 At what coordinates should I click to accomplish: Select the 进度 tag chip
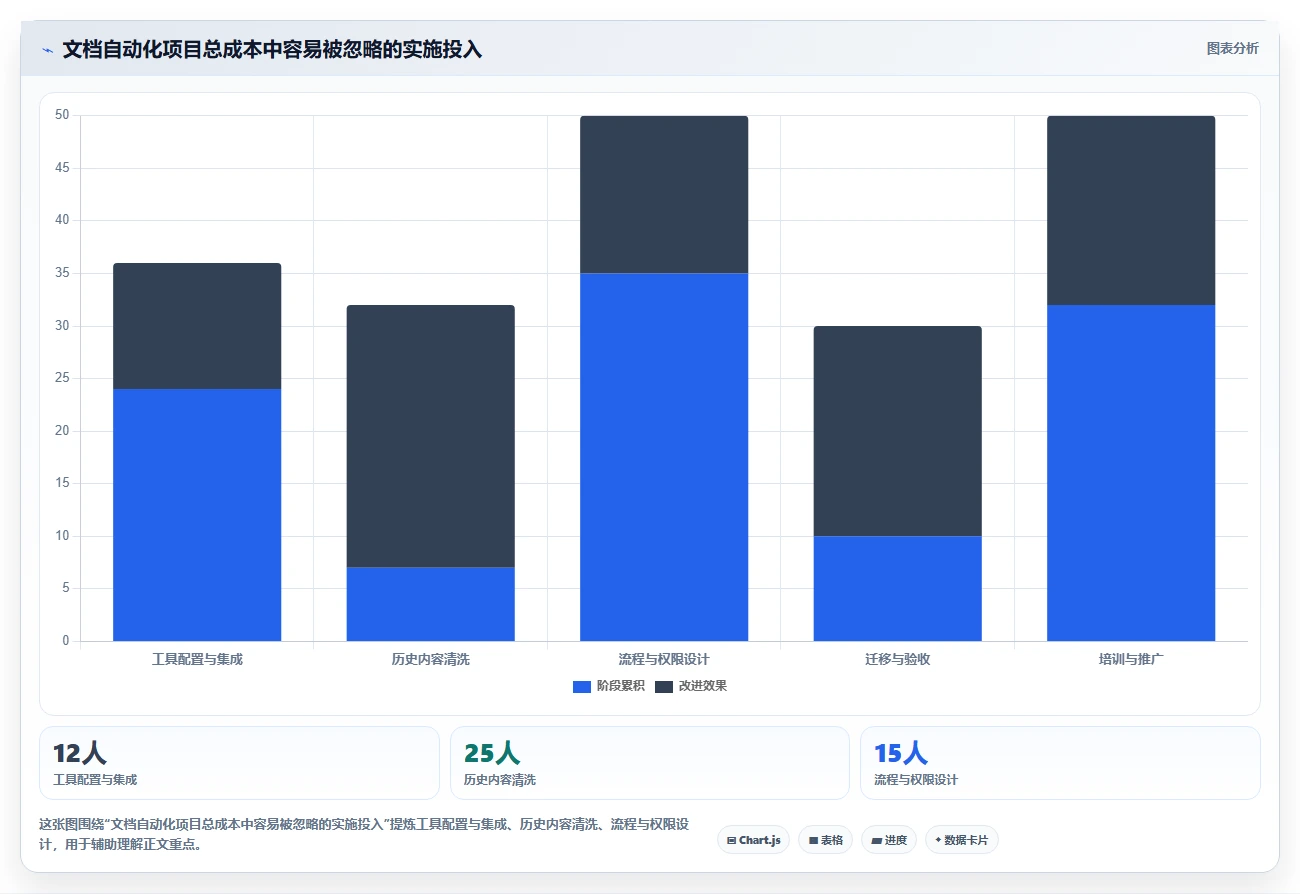pyautogui.click(x=888, y=840)
